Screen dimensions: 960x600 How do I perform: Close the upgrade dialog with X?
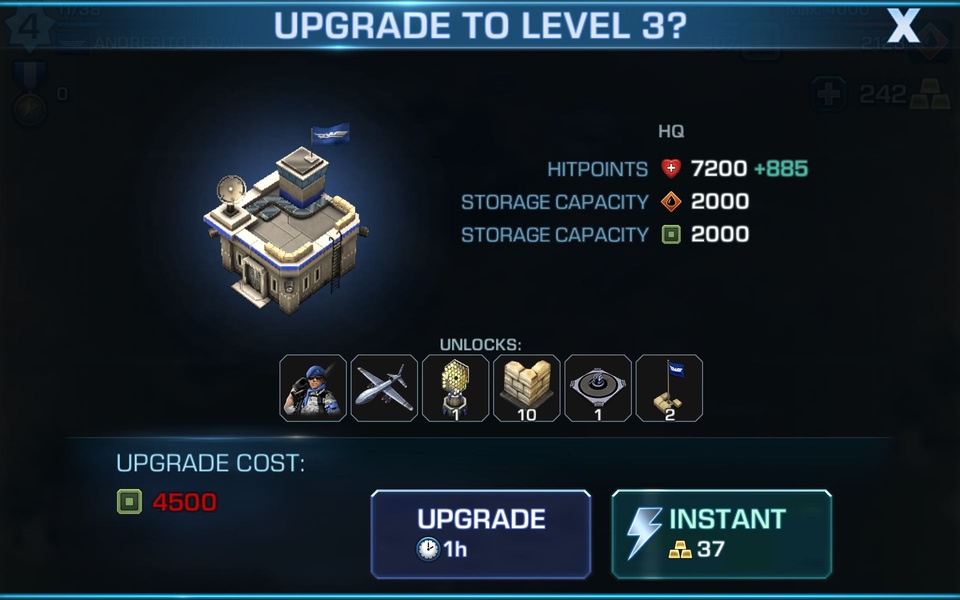[x=904, y=26]
